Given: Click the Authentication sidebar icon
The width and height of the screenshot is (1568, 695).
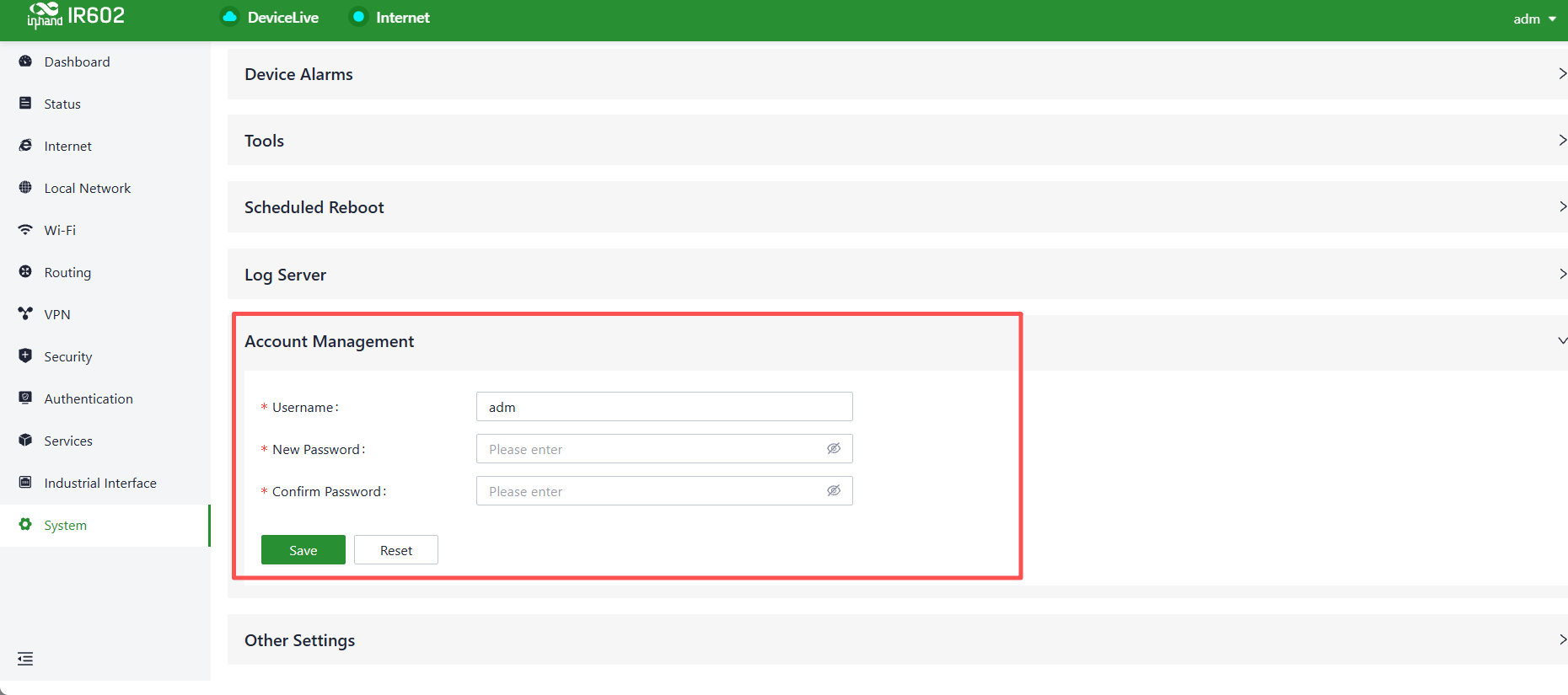Looking at the screenshot, I should (25, 398).
